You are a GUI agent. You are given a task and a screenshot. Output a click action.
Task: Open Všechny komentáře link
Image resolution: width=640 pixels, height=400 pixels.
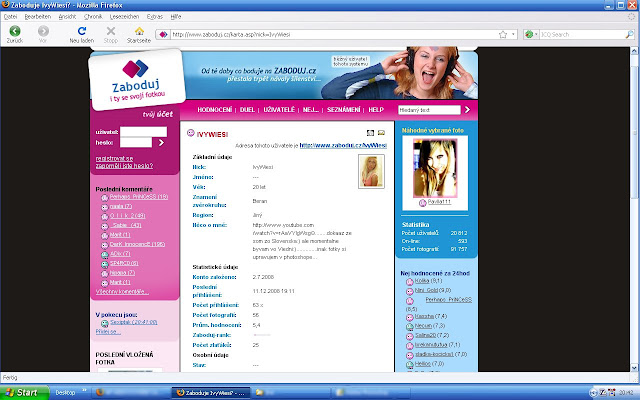(122, 291)
